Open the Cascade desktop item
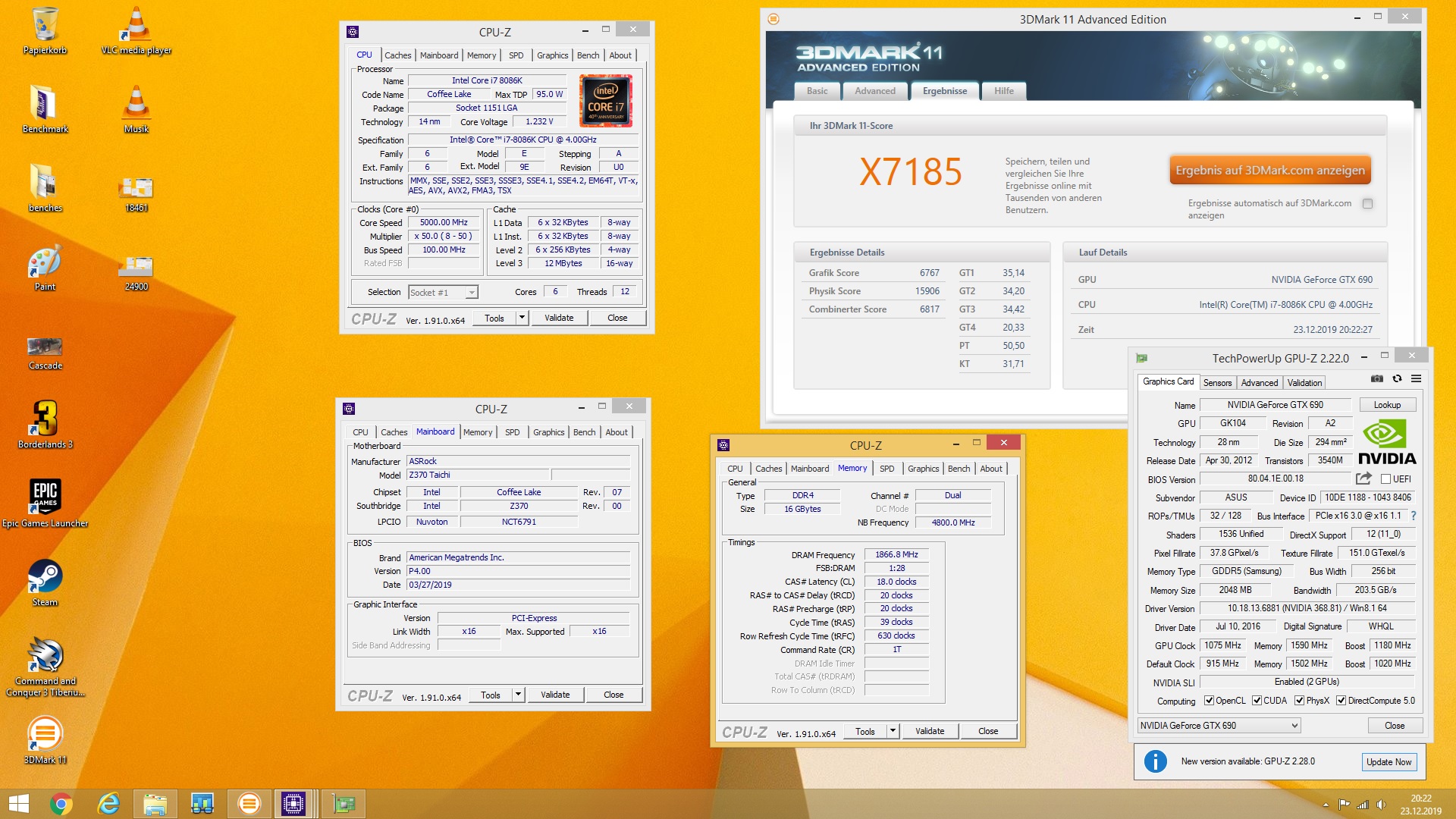Screen dimensions: 1456x819 [x=45, y=352]
